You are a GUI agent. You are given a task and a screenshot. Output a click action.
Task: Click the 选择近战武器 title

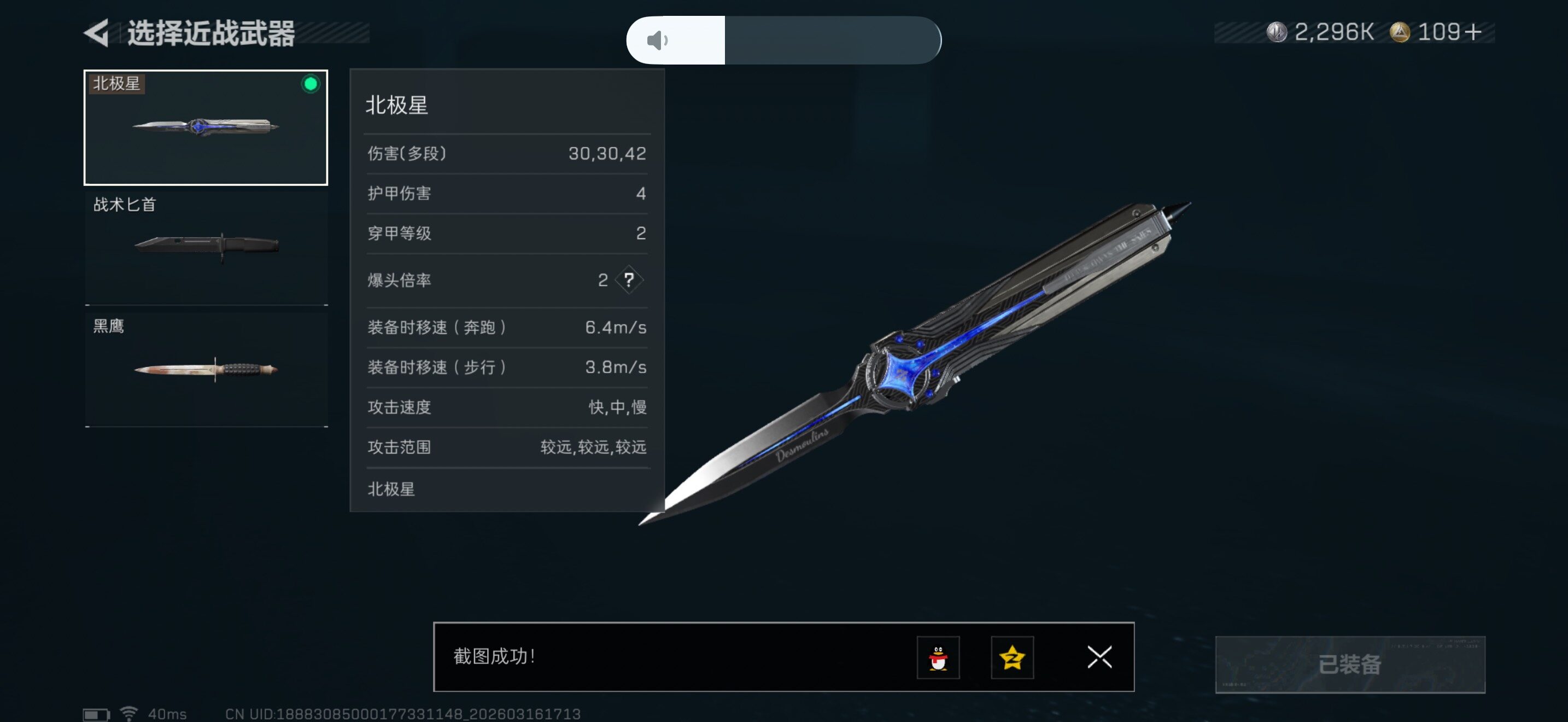point(210,33)
